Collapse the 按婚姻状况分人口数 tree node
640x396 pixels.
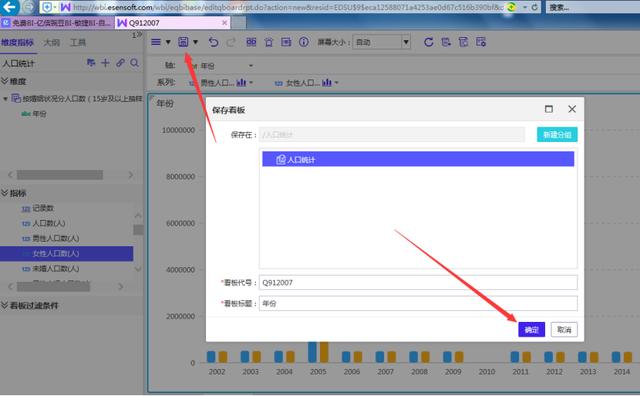5,99
